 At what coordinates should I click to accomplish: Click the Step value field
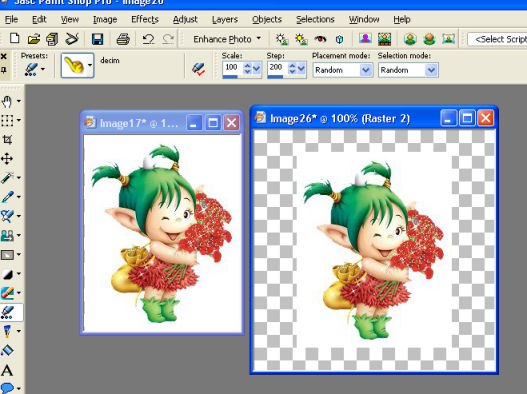(277, 67)
